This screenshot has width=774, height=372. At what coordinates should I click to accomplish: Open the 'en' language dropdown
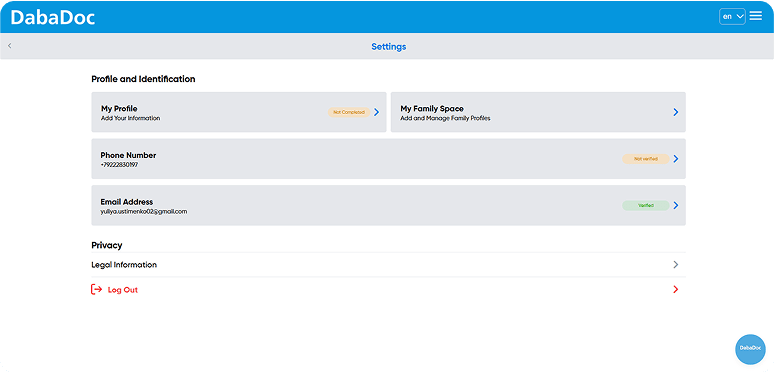point(732,16)
